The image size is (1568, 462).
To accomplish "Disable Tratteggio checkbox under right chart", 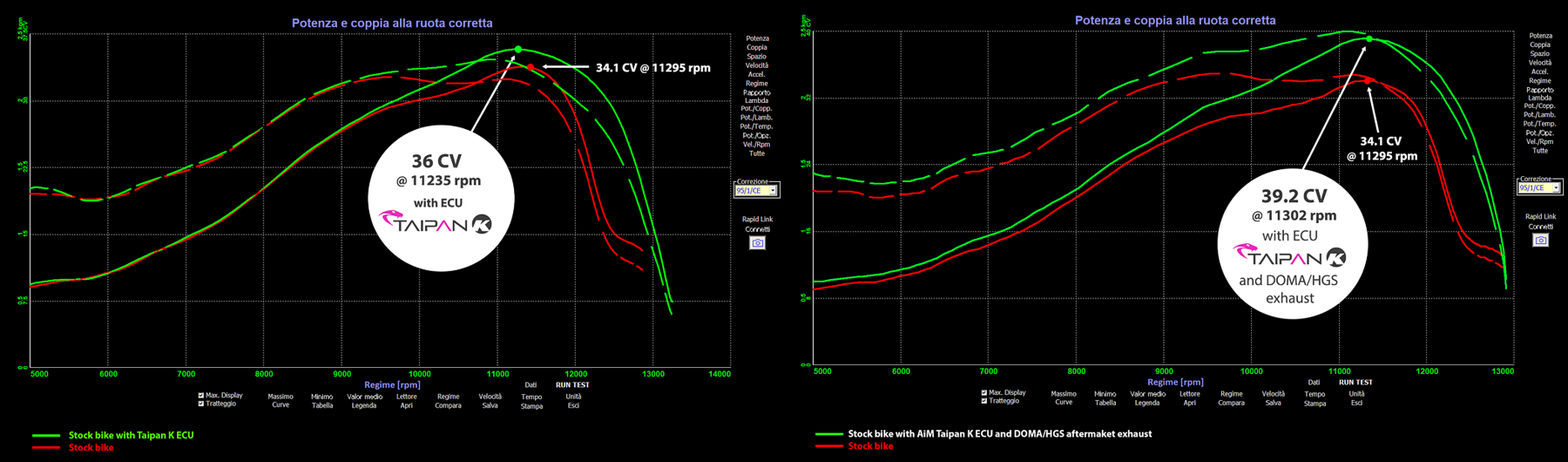I will (984, 401).
